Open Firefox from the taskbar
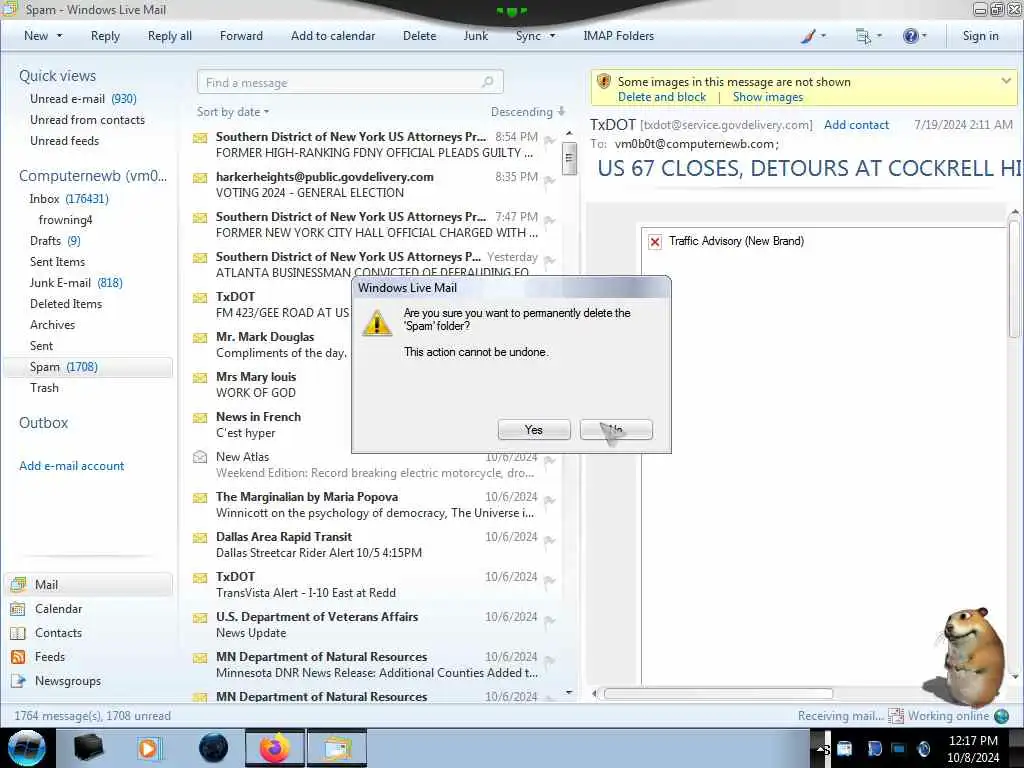The width and height of the screenshot is (1024, 768). (274, 748)
